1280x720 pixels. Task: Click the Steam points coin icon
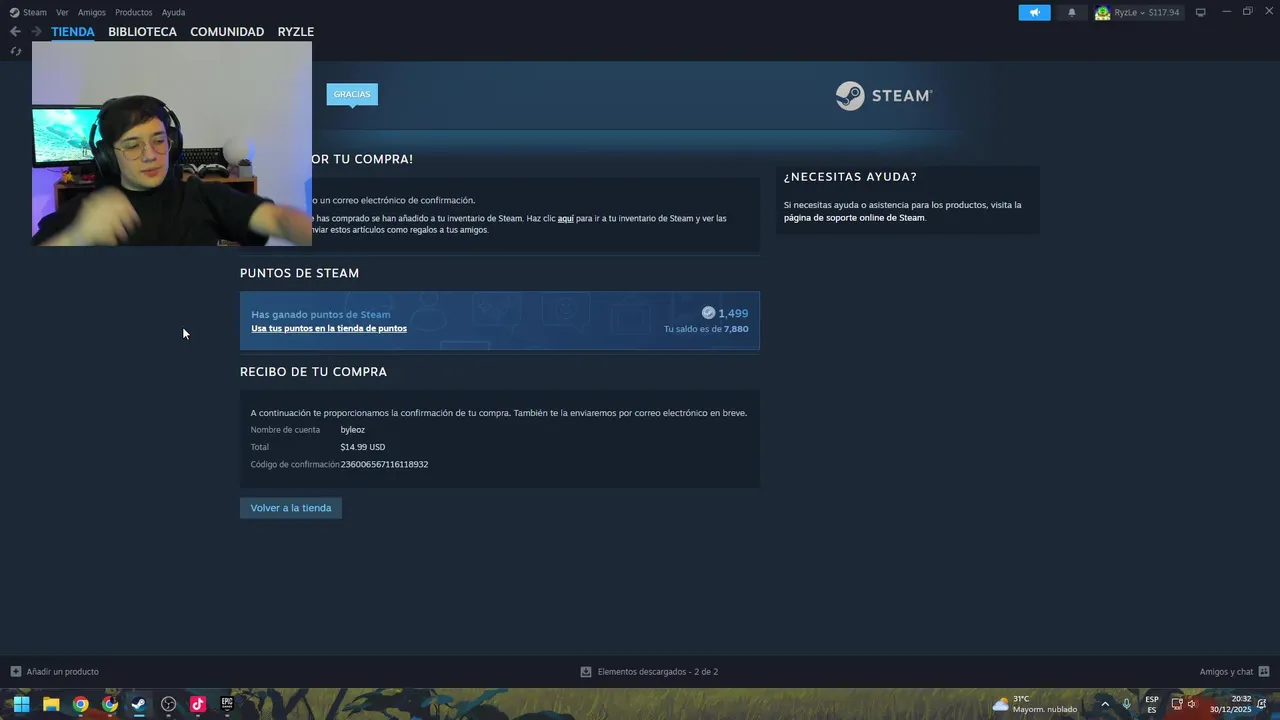[x=708, y=313]
